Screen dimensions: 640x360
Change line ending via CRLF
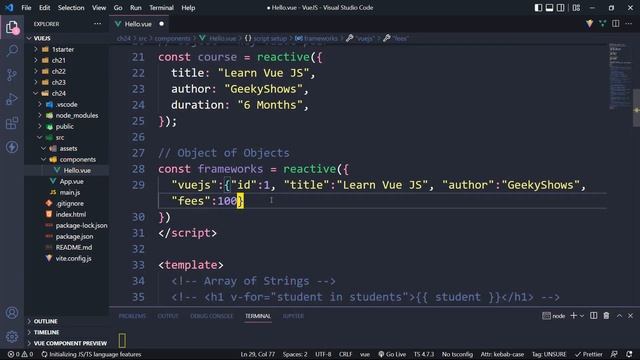pos(345,354)
